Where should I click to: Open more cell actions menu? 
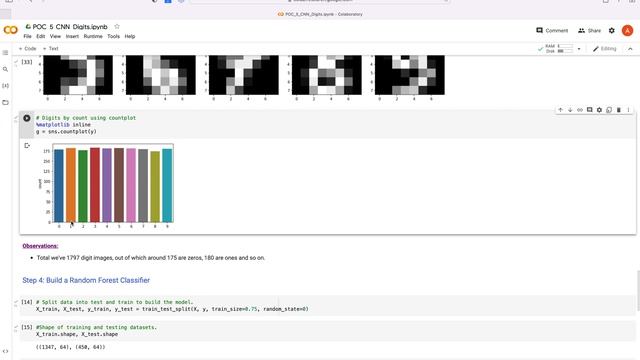pos(628,110)
